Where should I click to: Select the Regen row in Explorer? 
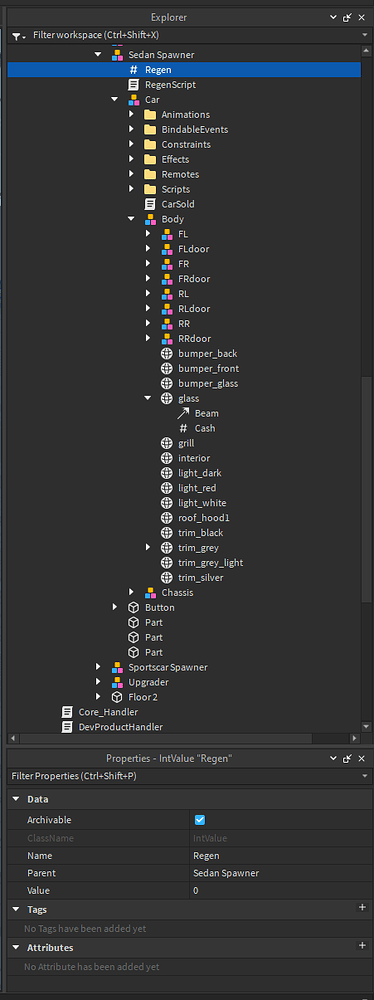click(x=184, y=70)
